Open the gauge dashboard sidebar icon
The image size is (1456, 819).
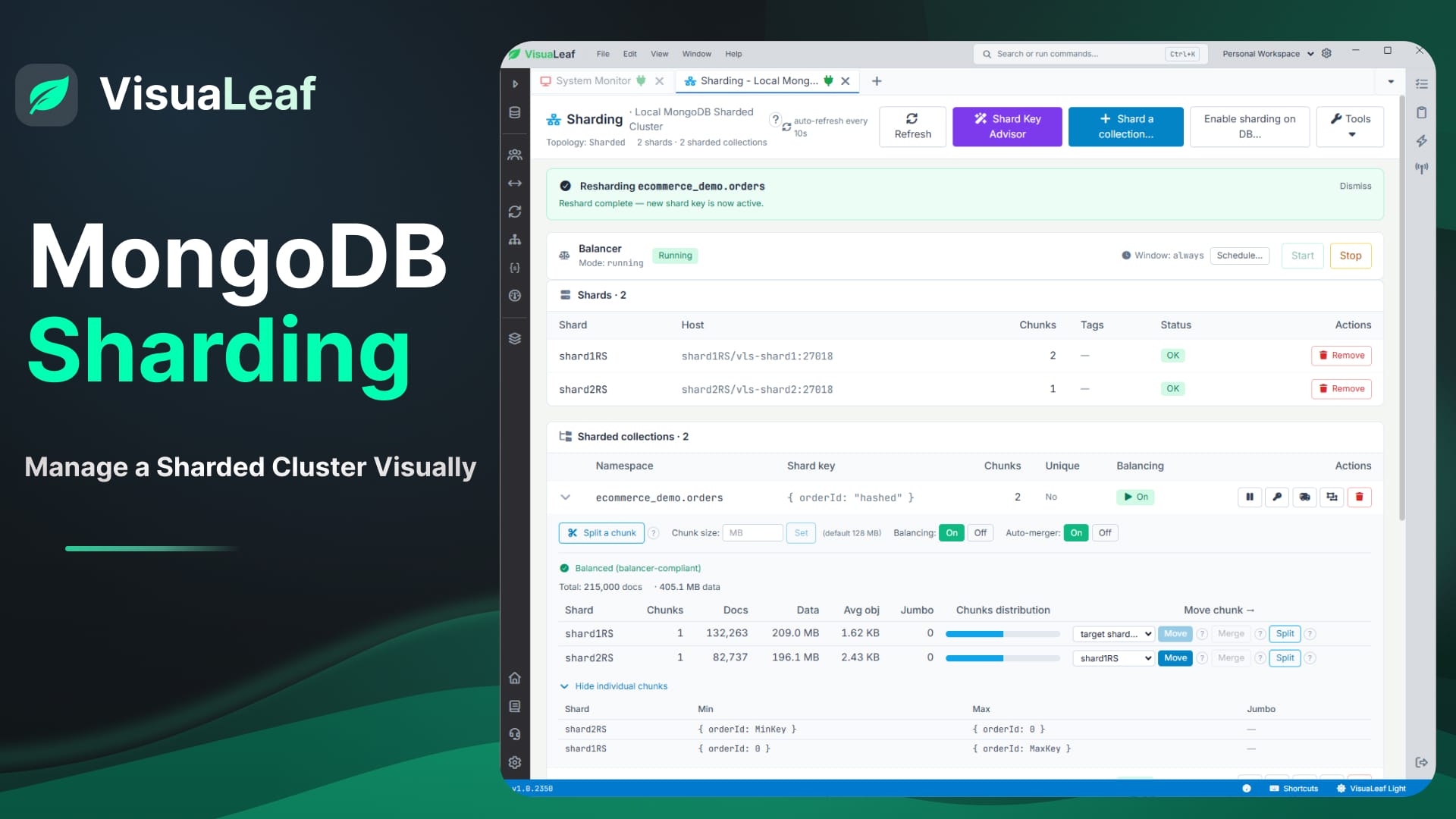pyautogui.click(x=515, y=296)
